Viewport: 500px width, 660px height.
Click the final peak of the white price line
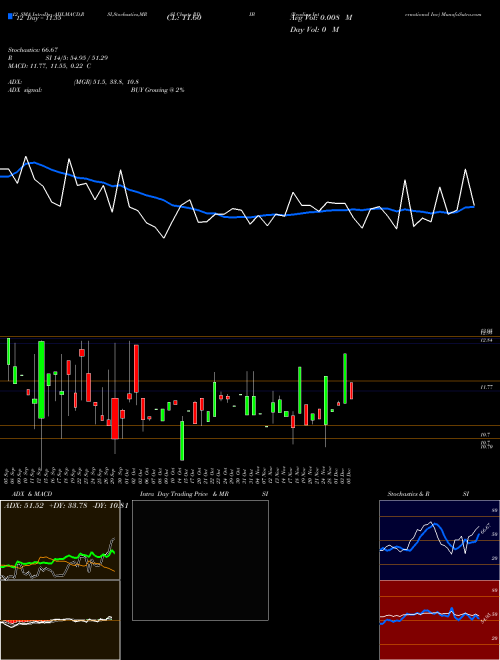pyautogui.click(x=465, y=169)
